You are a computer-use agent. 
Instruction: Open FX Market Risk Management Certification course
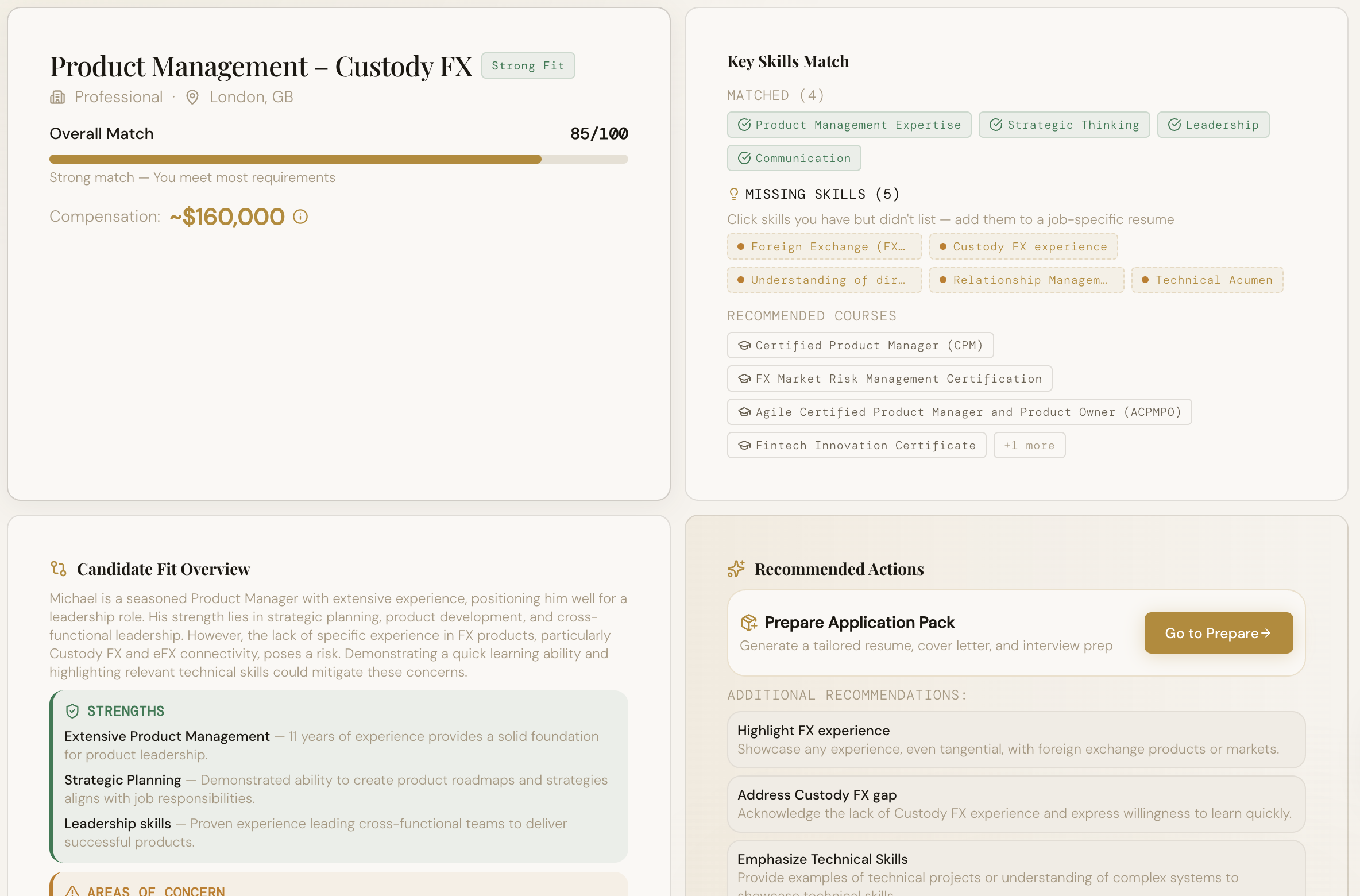(890, 379)
